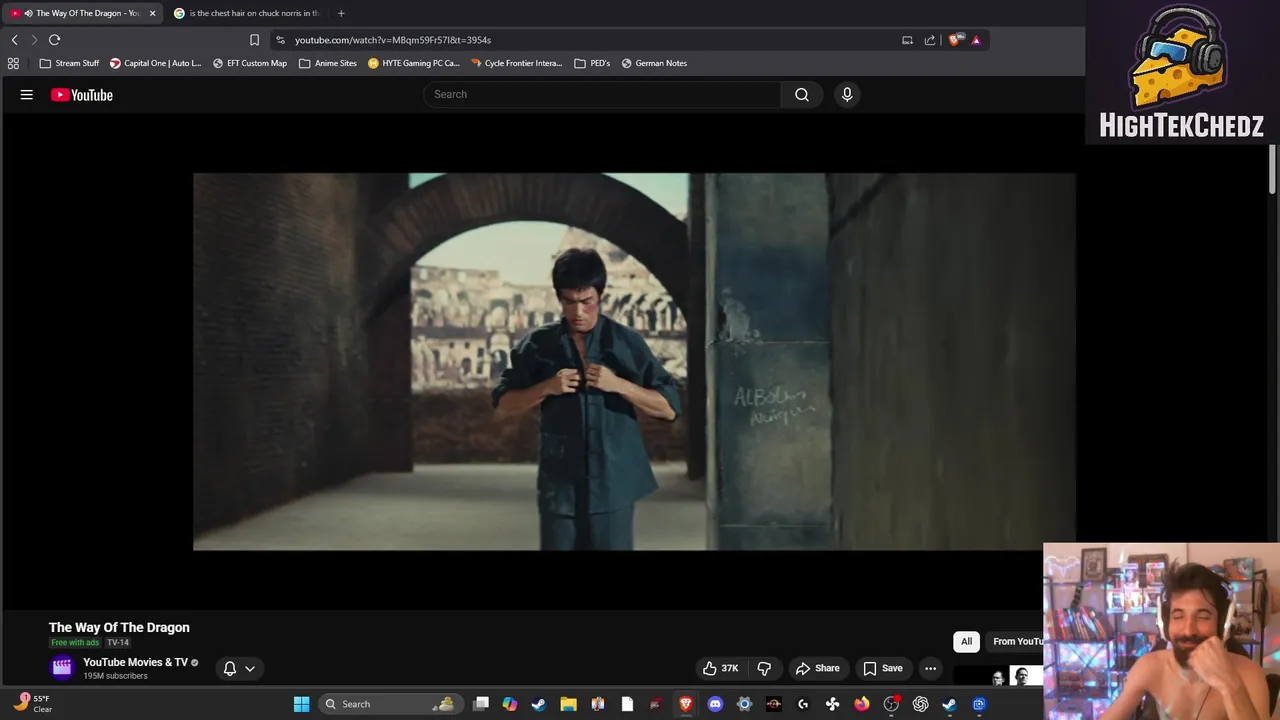Go back in the browser

click(x=14, y=40)
